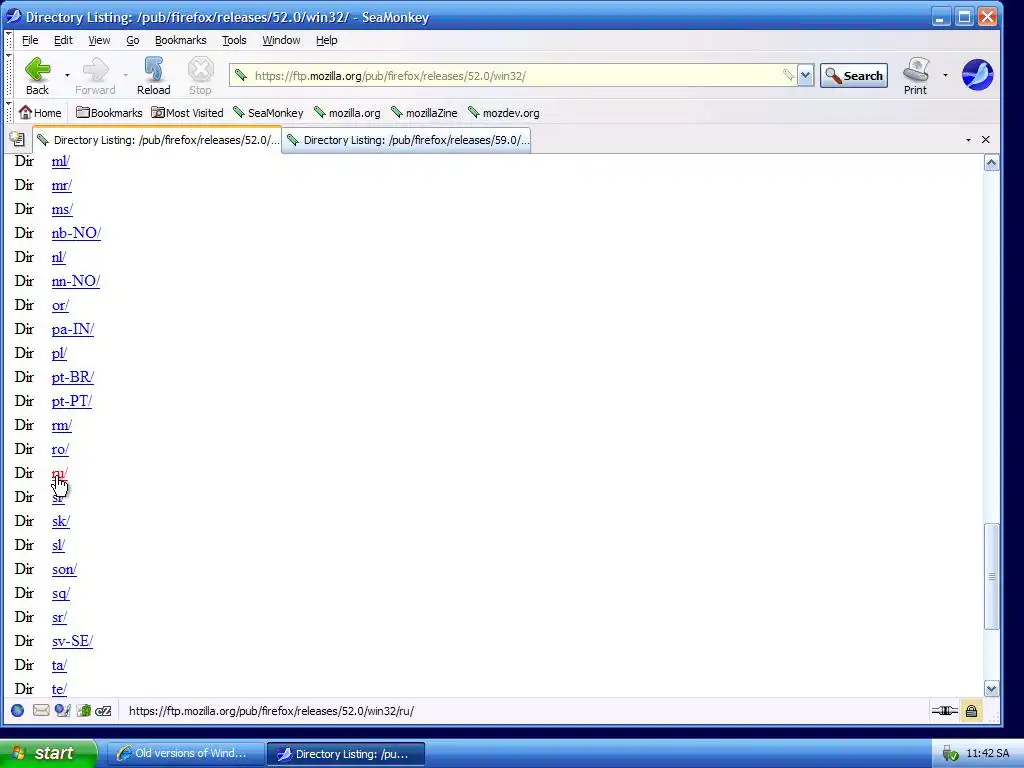The height and width of the screenshot is (768, 1024).
Task: Click the vertical scrollbar thumb
Action: [x=991, y=576]
